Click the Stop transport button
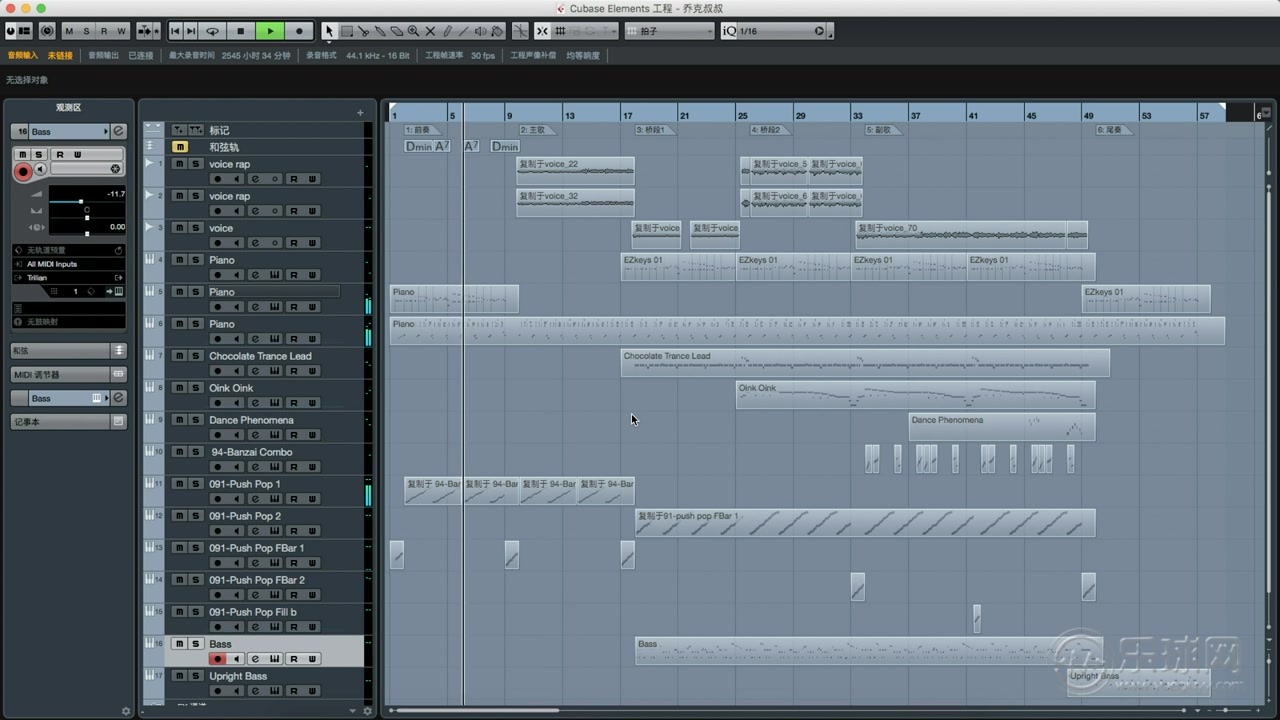 tap(240, 31)
